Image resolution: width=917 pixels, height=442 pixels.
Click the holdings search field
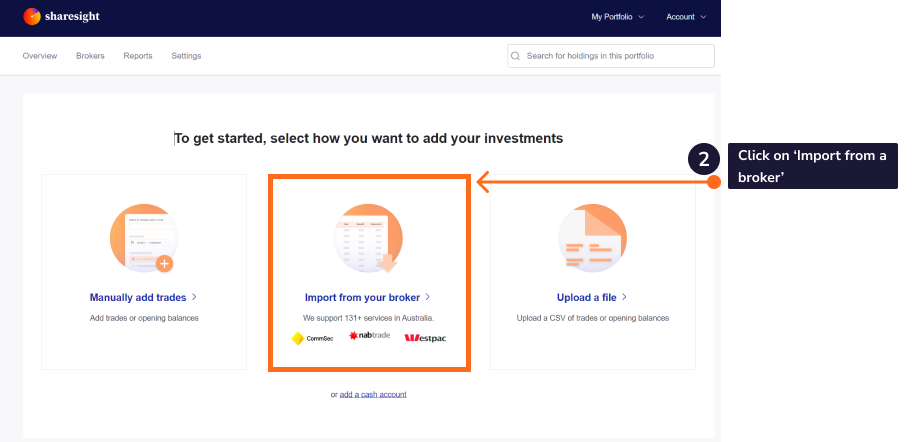coord(611,56)
